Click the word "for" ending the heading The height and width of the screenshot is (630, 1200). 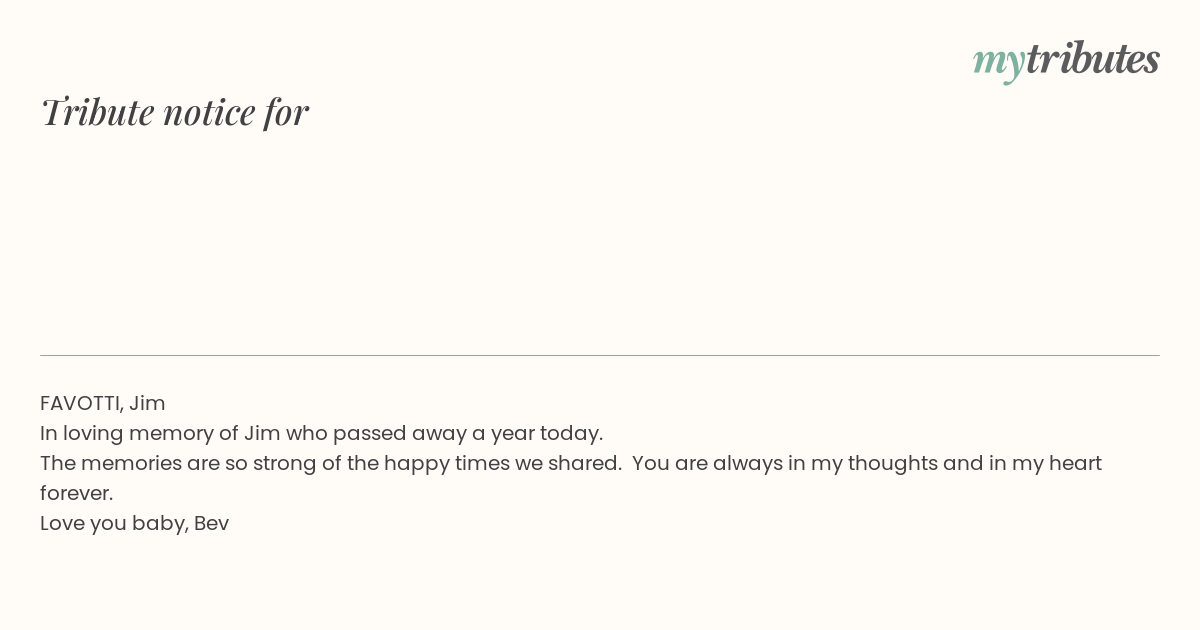[286, 112]
